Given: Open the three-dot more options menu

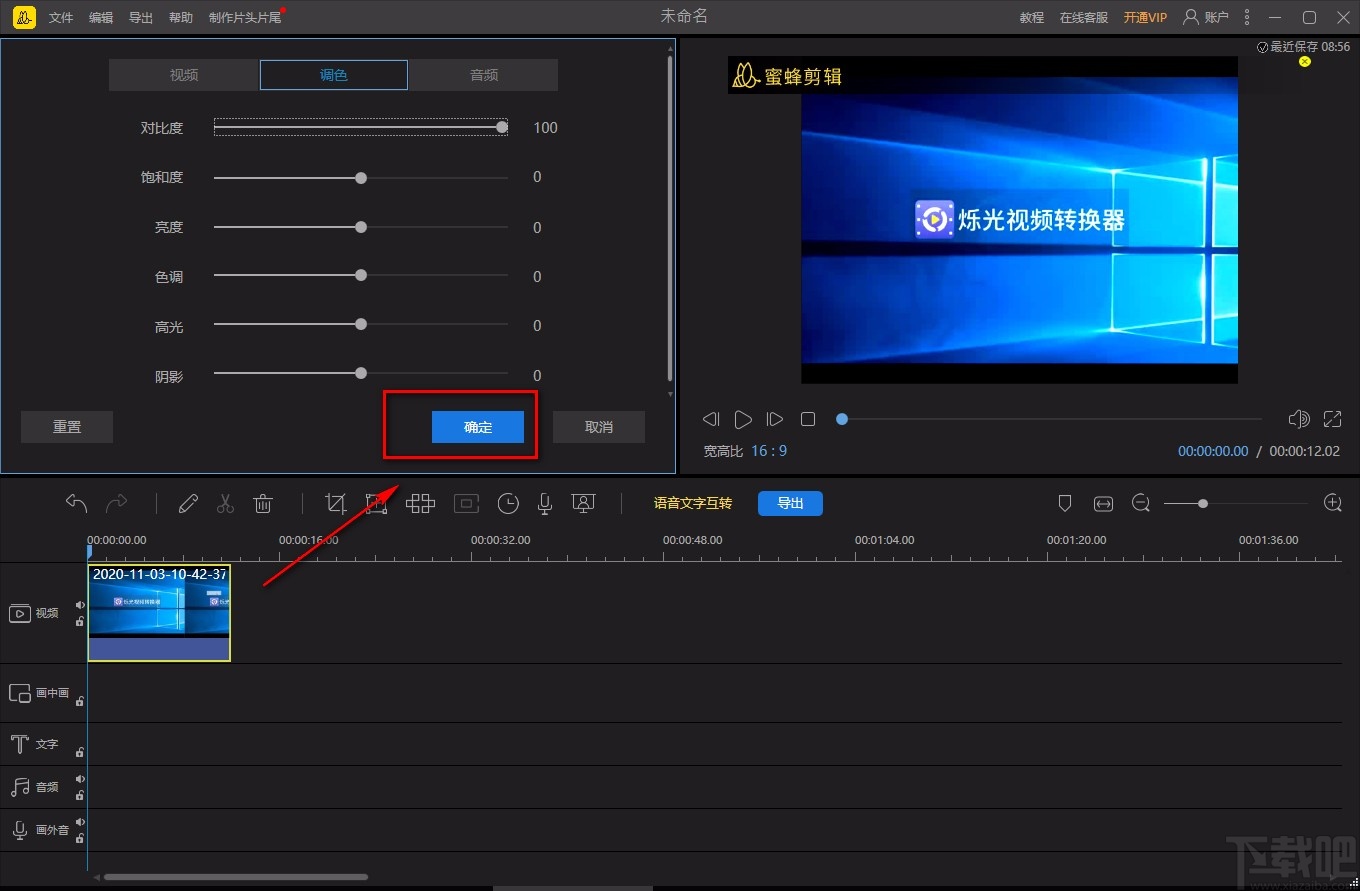Looking at the screenshot, I should [x=1246, y=17].
